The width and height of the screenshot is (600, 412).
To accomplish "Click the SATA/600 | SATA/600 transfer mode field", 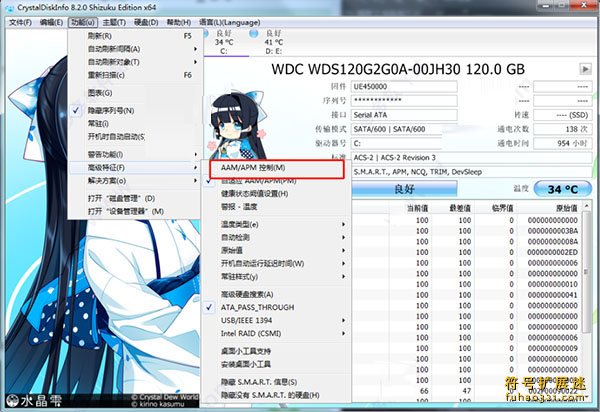I will tap(404, 129).
